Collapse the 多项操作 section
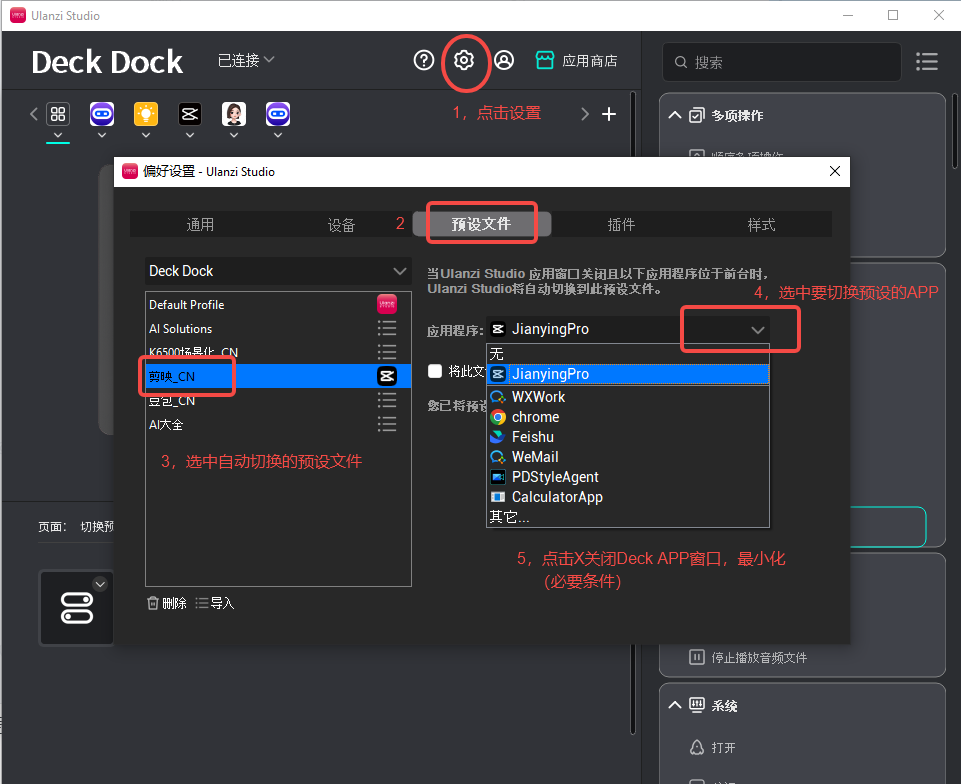The height and width of the screenshot is (784, 961). coord(675,116)
